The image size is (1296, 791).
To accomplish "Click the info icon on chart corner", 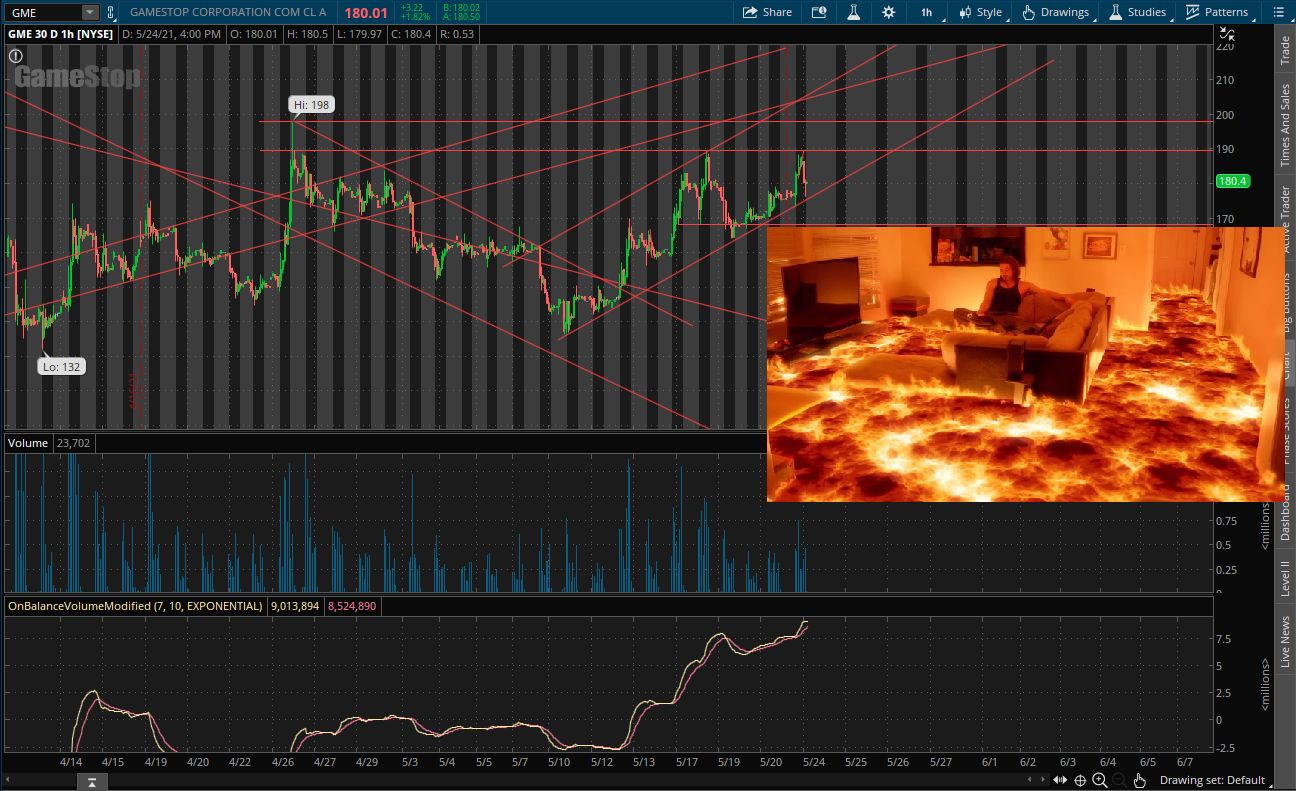I will click(16, 56).
